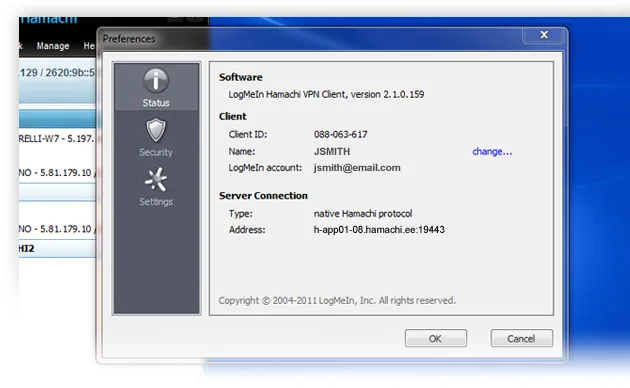Click the Status label in sidebar
The height and width of the screenshot is (388, 630).
pos(156,103)
